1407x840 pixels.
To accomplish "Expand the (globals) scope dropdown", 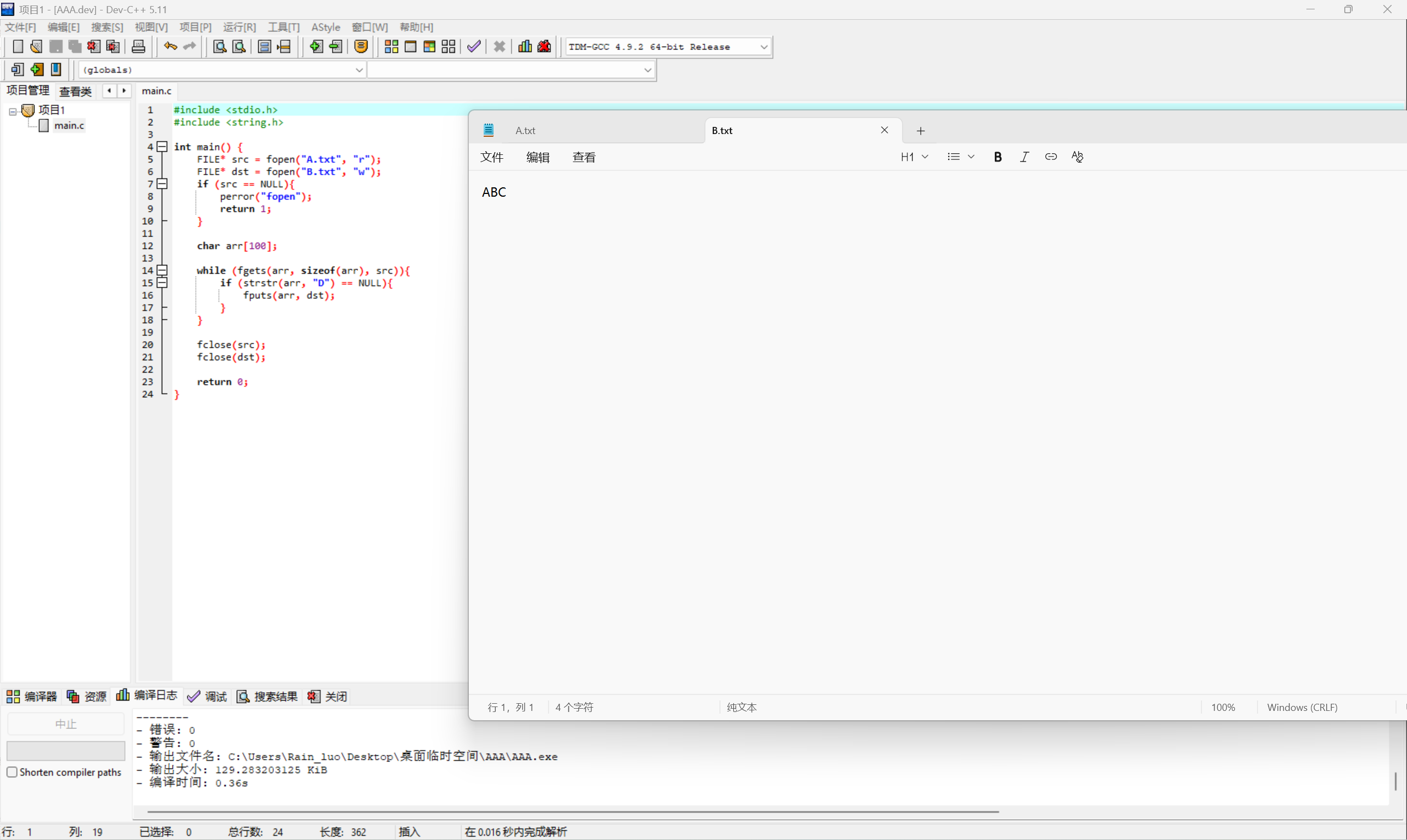I will 358,70.
